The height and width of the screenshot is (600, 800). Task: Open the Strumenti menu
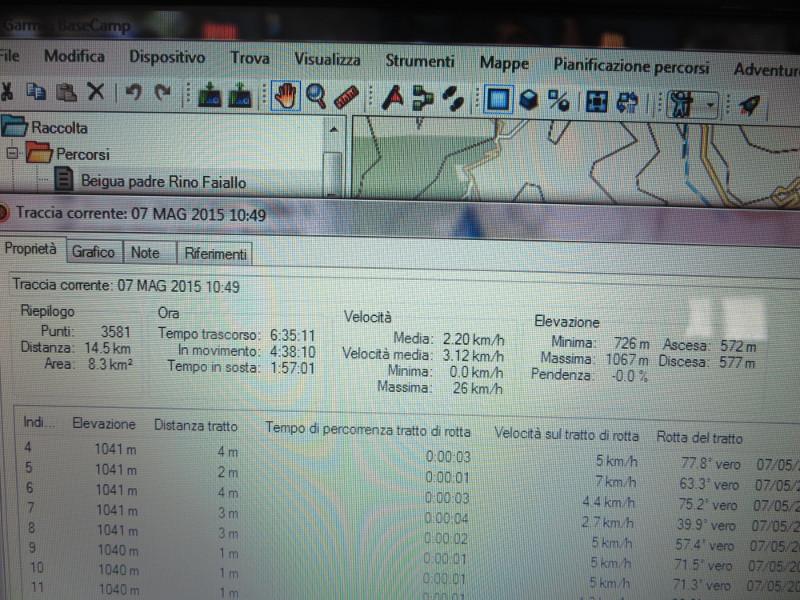(420, 61)
